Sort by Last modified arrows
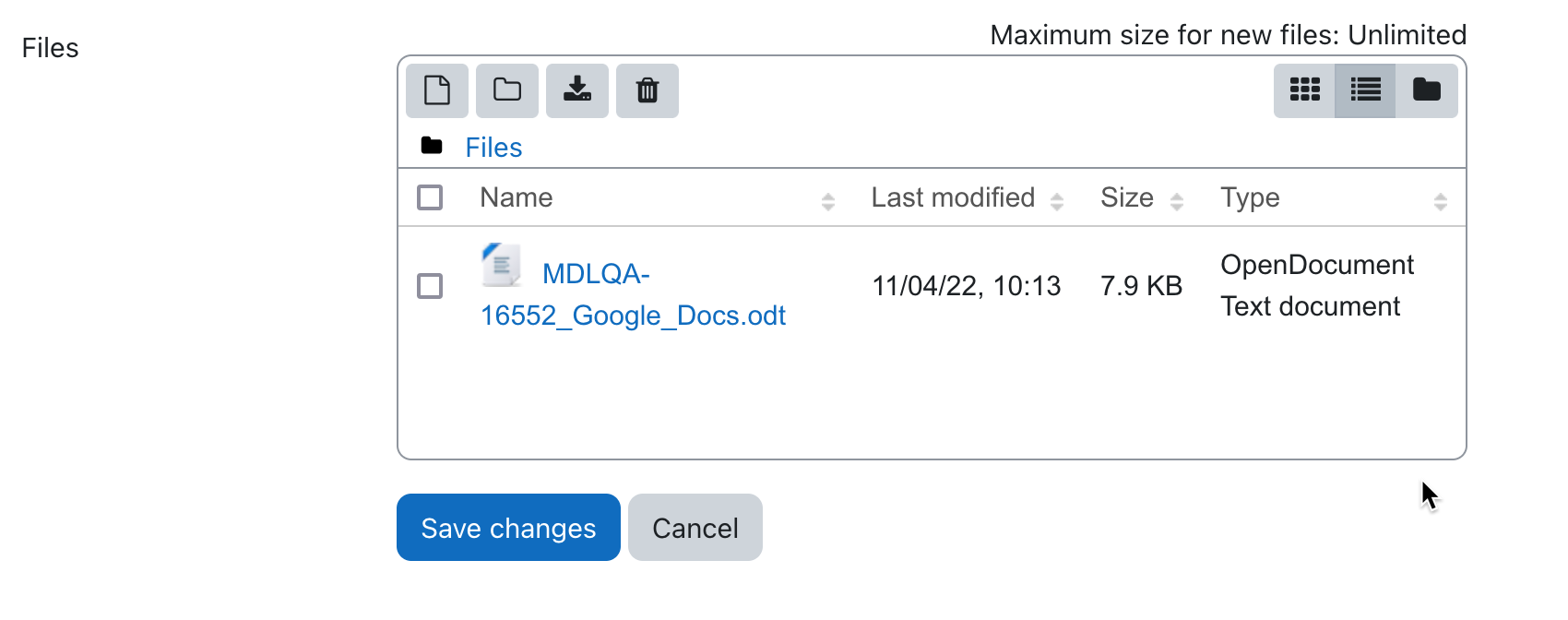 pos(1057,202)
